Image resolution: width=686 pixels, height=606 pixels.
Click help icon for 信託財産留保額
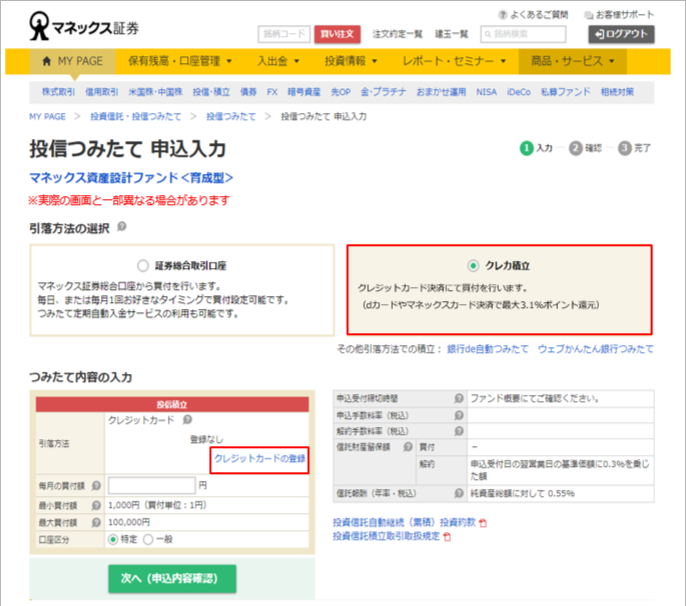(x=408, y=447)
